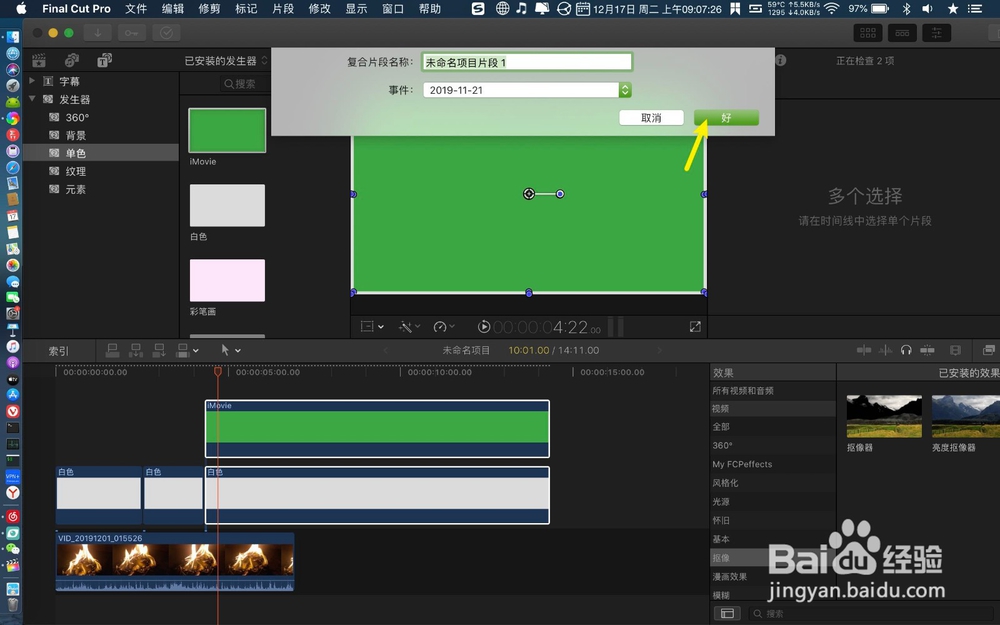Cancel the dialog with 取消

click(651, 118)
